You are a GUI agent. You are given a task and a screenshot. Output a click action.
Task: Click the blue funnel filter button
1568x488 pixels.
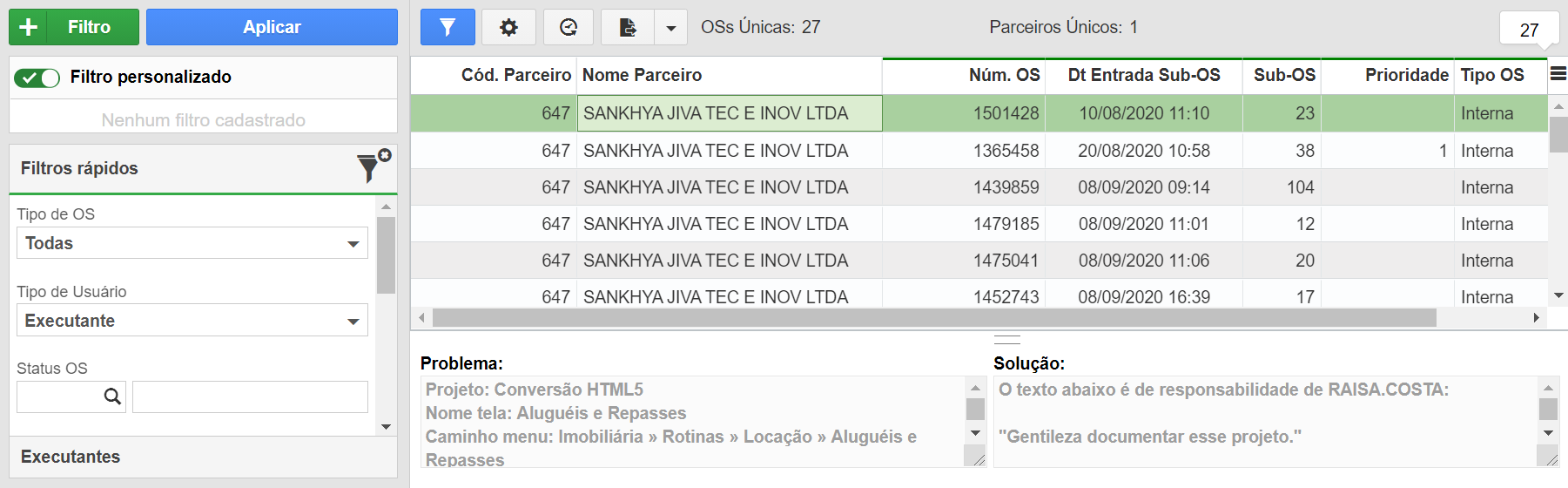(x=448, y=27)
